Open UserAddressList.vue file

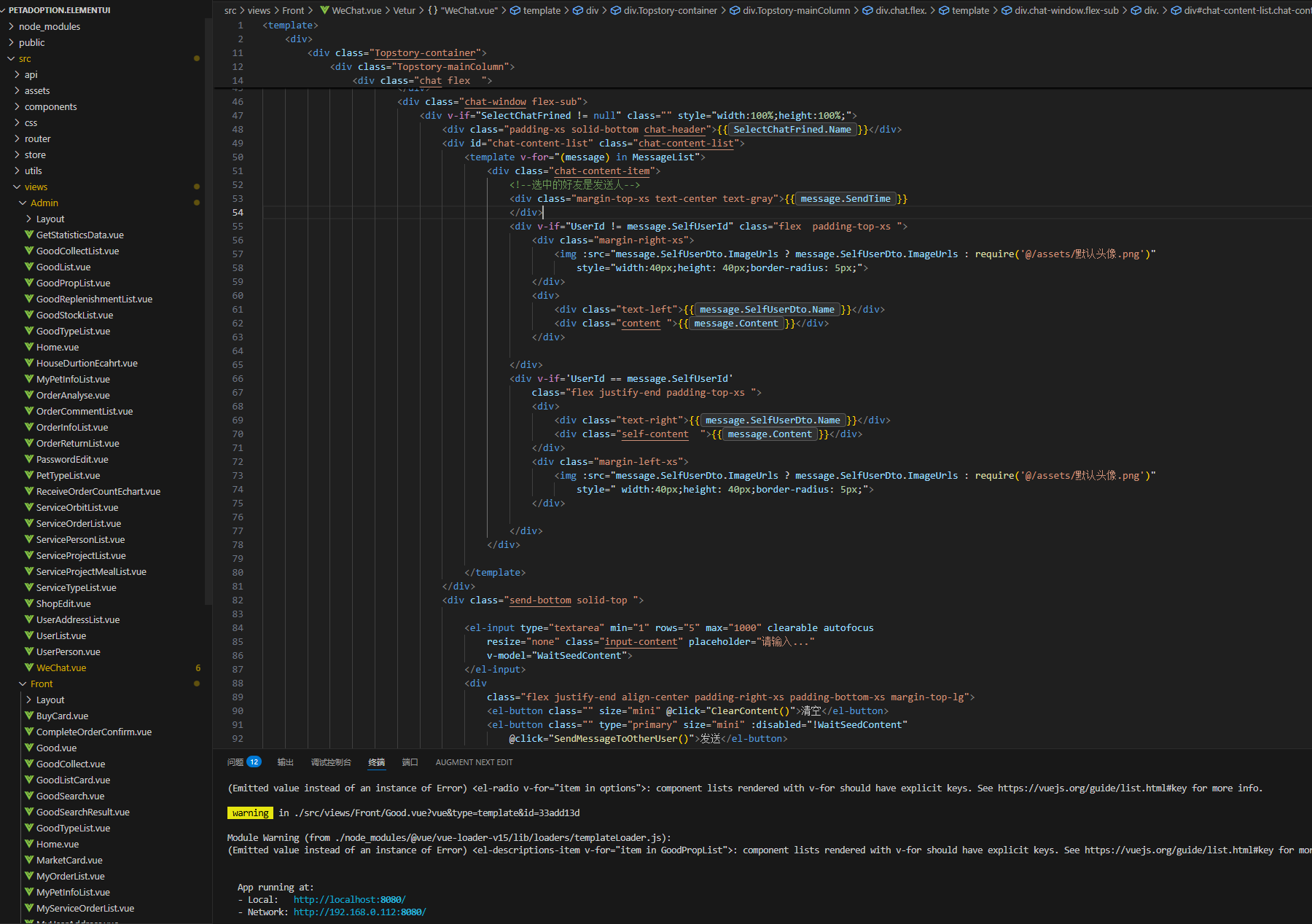(78, 619)
